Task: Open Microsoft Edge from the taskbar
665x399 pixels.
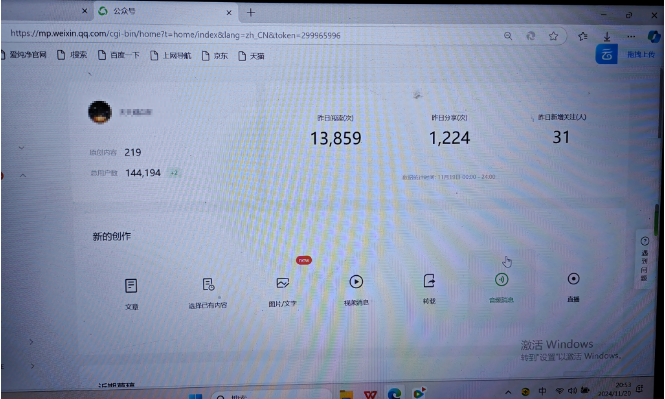Action: pyautogui.click(x=394, y=393)
